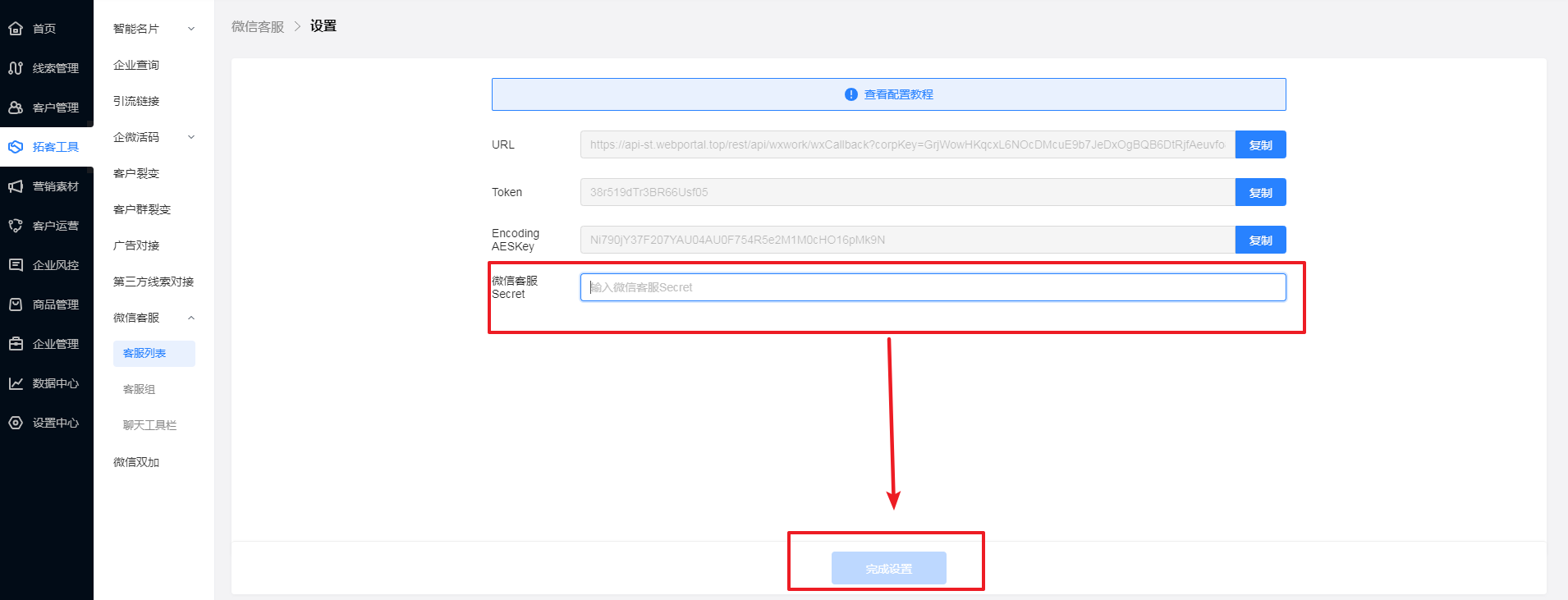Screen dimensions: 1568x600
Task: Select 微信客服 submenu heading
Action: (x=136, y=318)
